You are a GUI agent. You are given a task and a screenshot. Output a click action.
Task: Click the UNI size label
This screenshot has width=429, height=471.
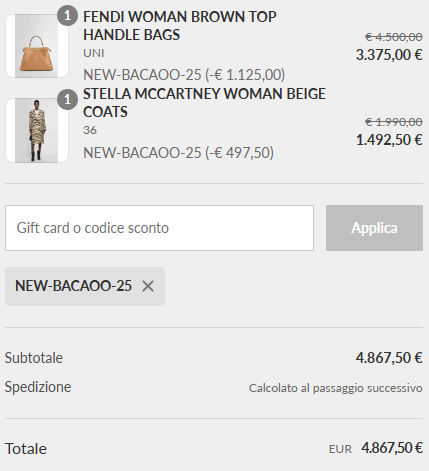tap(94, 53)
